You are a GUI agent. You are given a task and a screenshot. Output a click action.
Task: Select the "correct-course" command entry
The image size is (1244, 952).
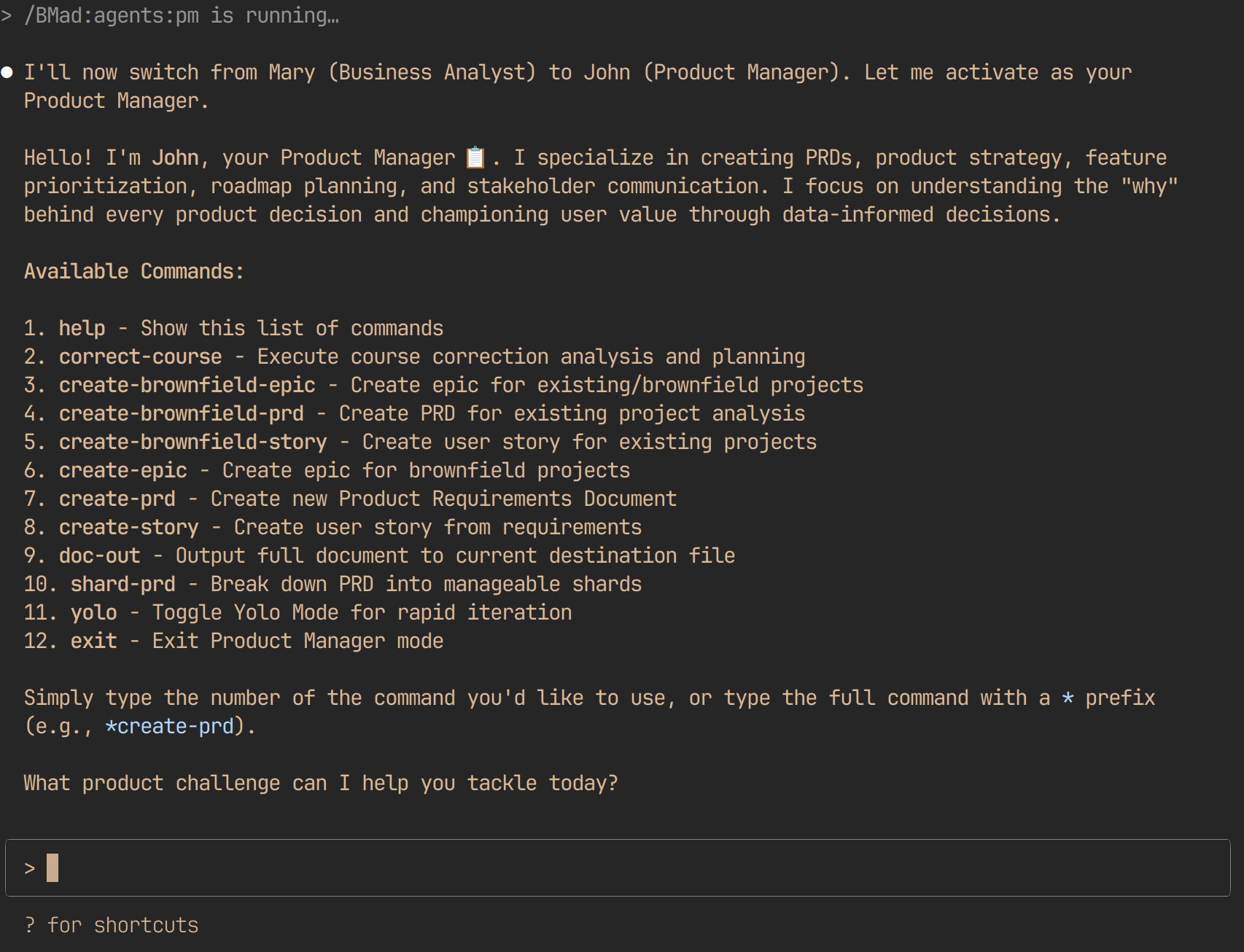coord(141,356)
